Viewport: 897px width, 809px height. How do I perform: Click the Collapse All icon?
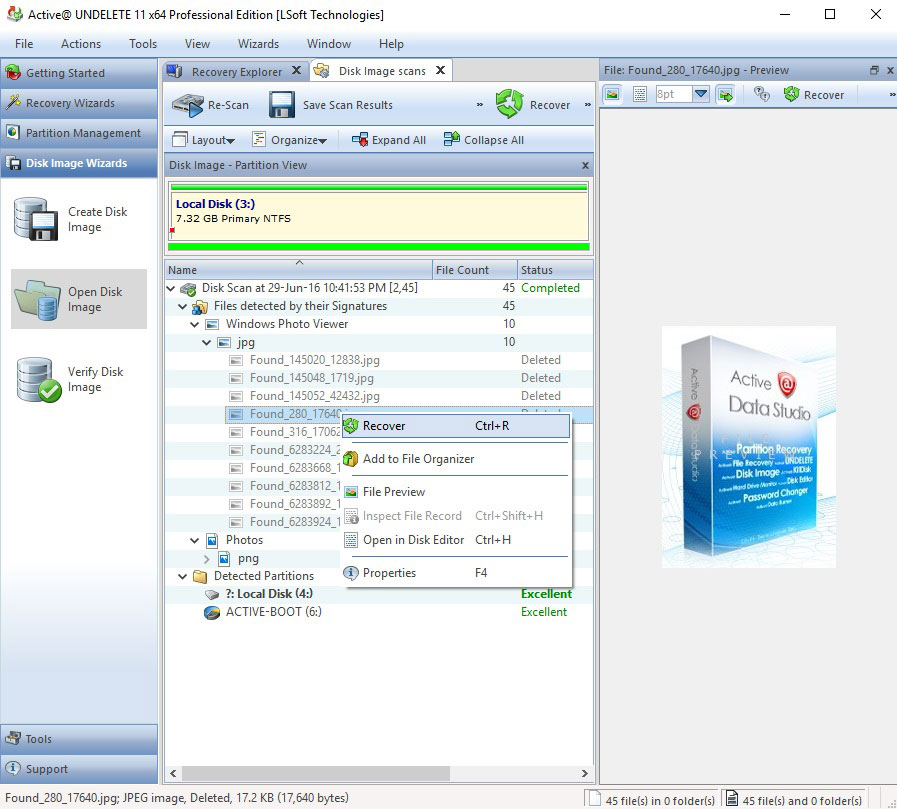pyautogui.click(x=451, y=140)
